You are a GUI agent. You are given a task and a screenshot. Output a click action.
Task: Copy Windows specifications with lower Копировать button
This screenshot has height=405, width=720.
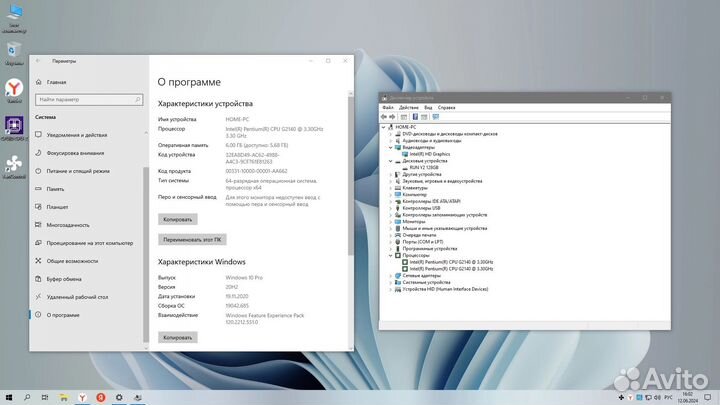coord(178,338)
